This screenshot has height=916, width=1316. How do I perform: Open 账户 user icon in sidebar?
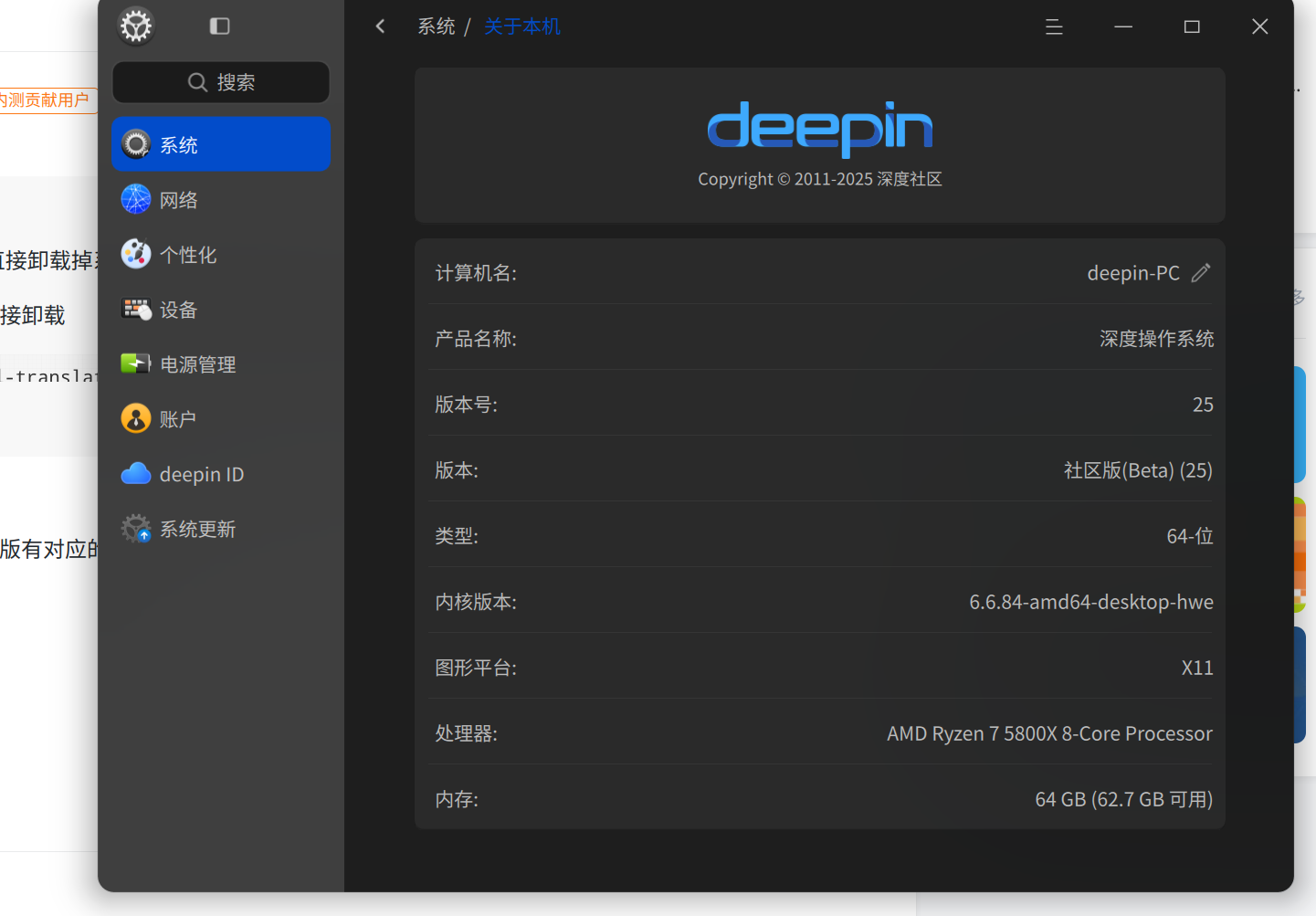coord(136,418)
